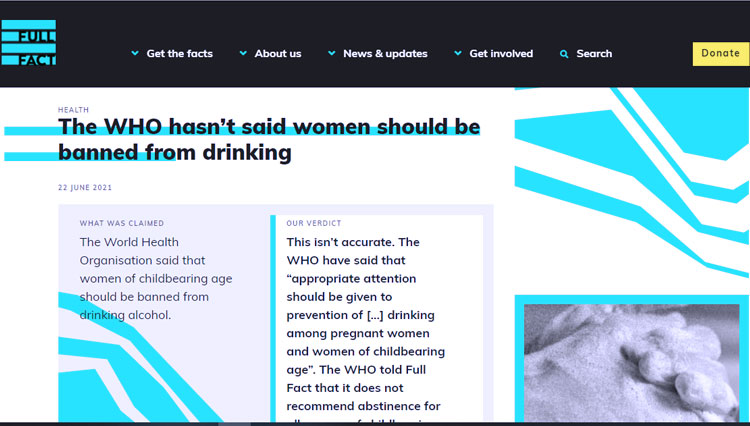Open the About us menu
The height and width of the screenshot is (426, 750).
pyautogui.click(x=278, y=54)
